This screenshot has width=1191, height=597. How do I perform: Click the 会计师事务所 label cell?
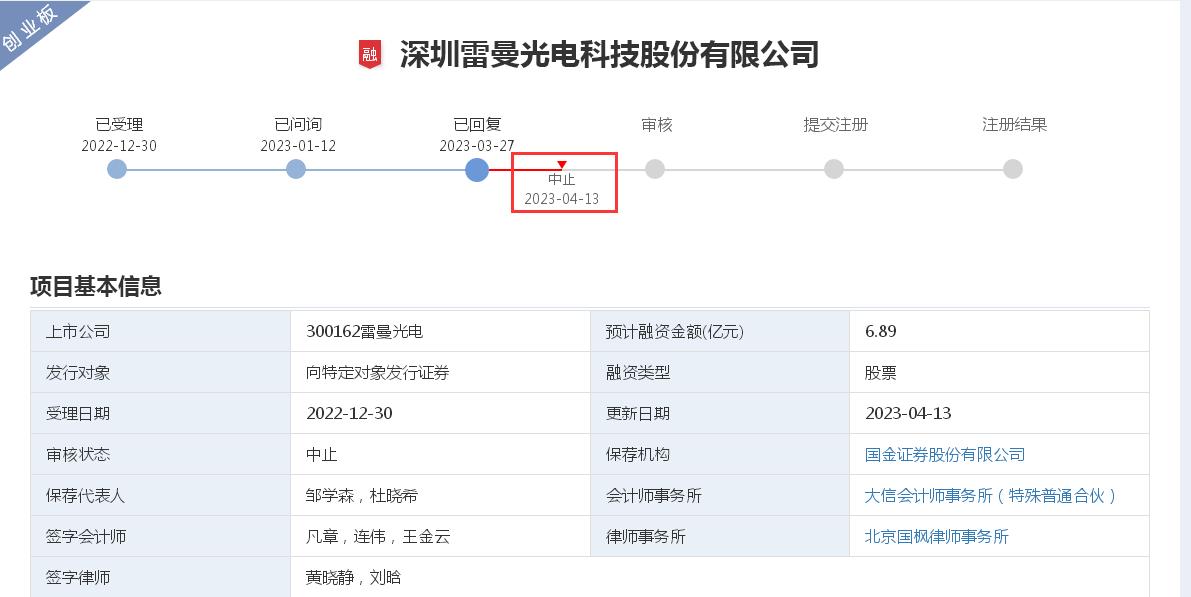(720, 495)
